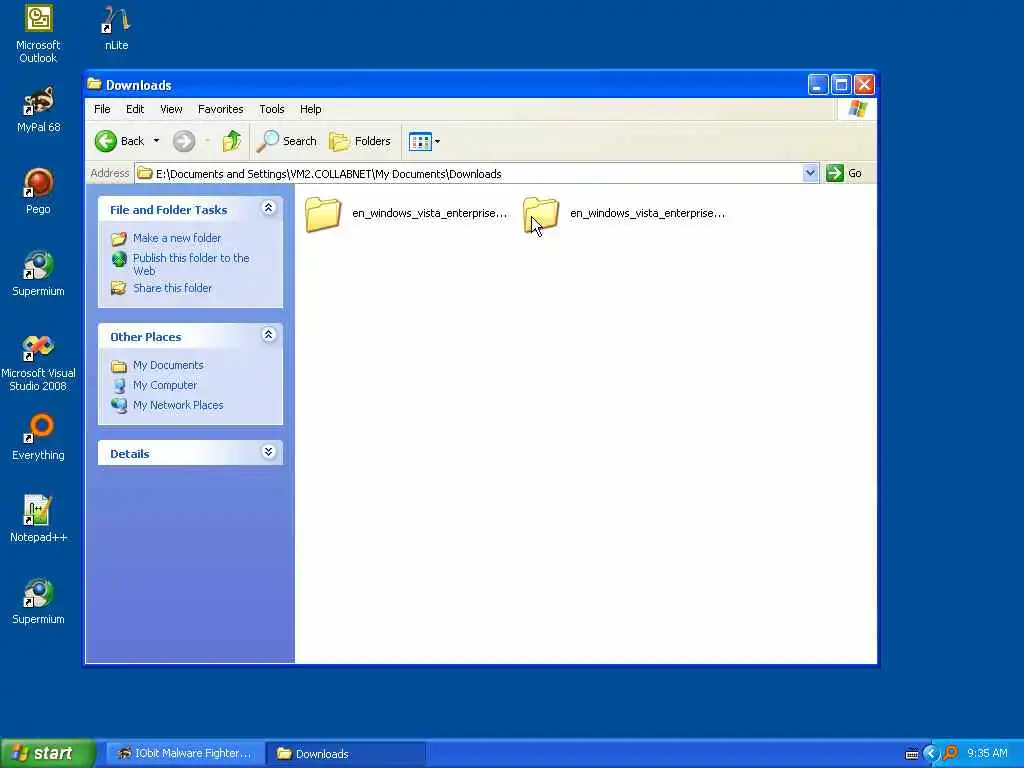Collapse the File and Folder Tasks panel
The image size is (1024, 768).
point(268,208)
